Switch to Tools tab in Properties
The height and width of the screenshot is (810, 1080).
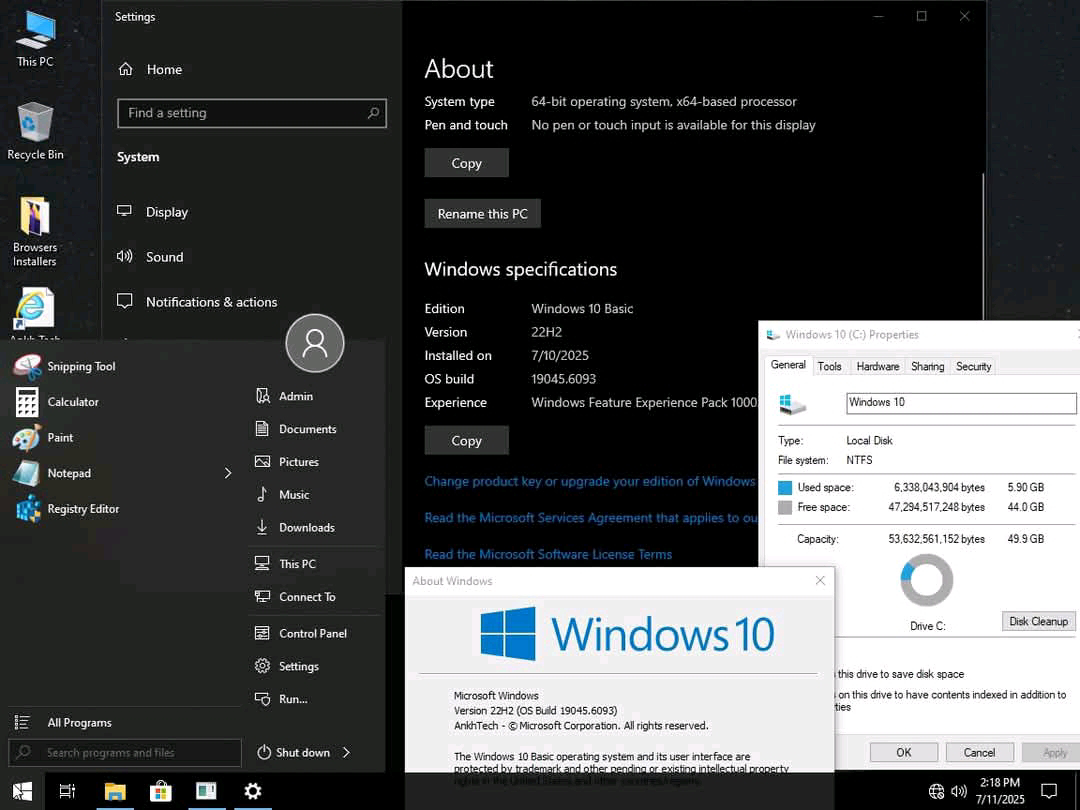[x=829, y=366]
